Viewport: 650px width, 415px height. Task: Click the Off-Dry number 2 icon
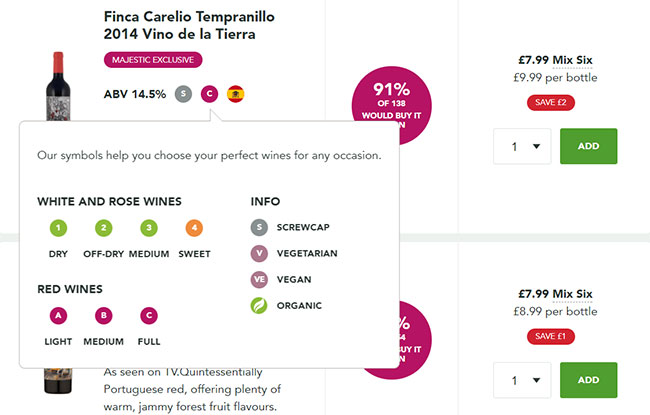click(x=102, y=228)
